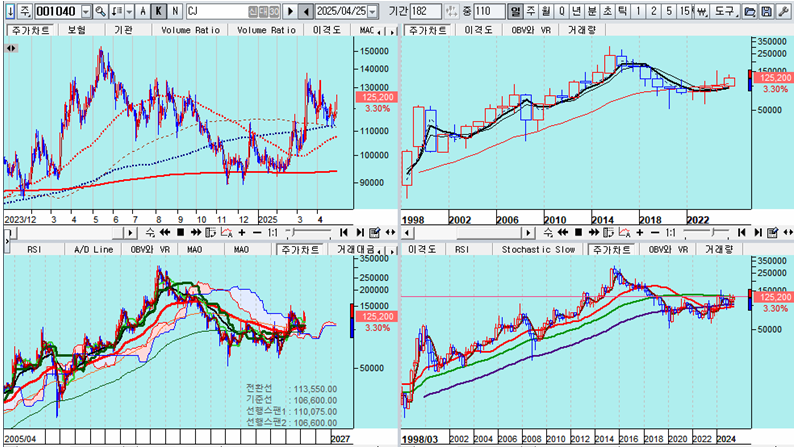Open the wrench settings icon
The image size is (796, 448).
pyautogui.click(x=783, y=11)
